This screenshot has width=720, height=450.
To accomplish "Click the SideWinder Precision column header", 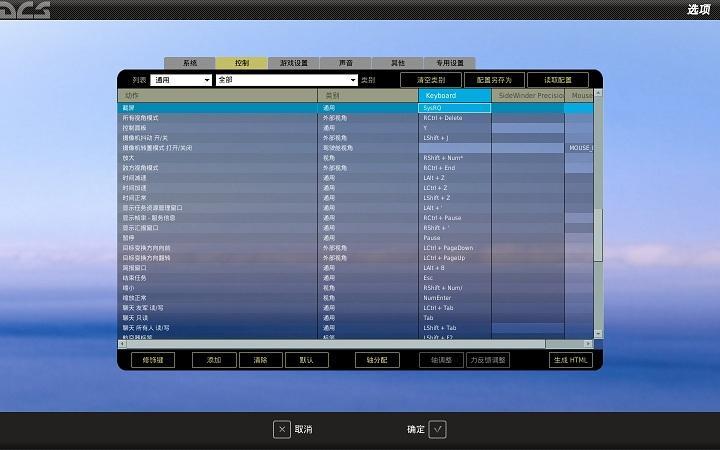I will 528,95.
